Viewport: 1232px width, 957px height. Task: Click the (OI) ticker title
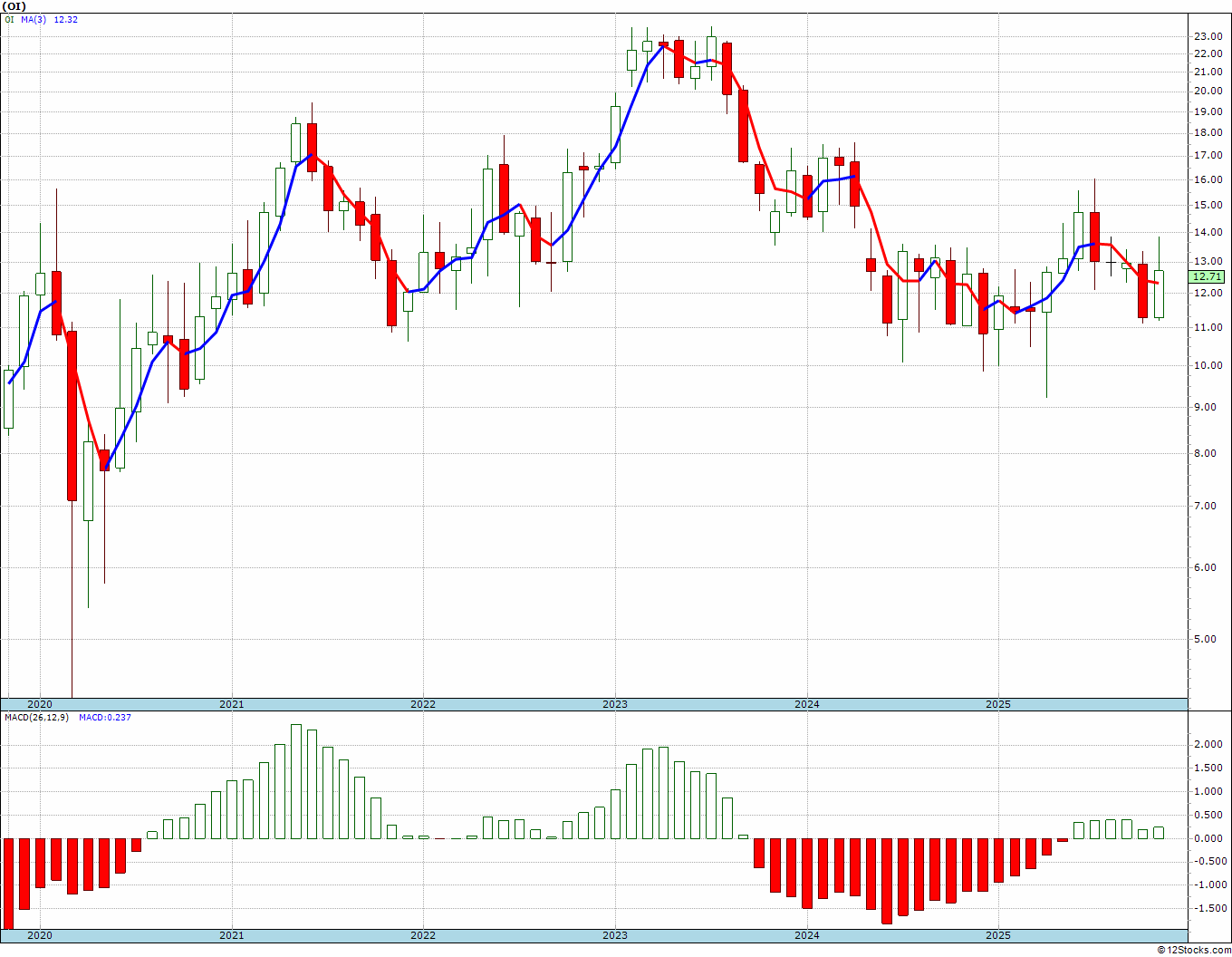[14, 6]
